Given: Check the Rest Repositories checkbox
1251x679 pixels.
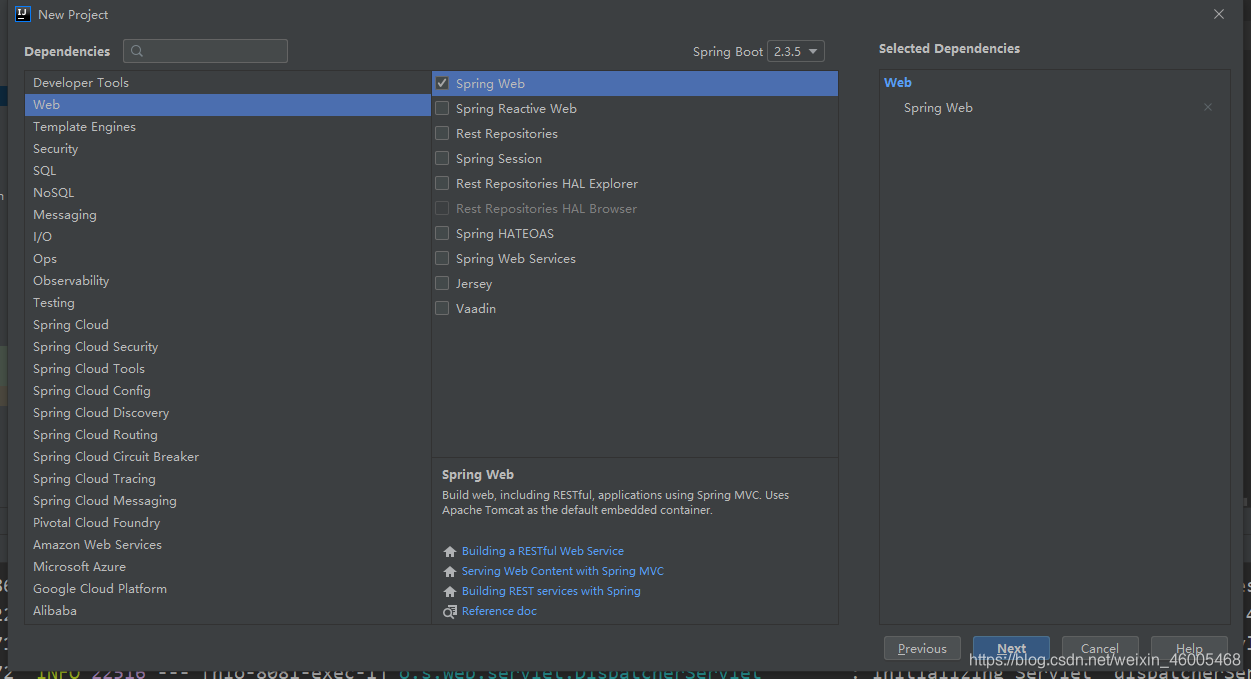Looking at the screenshot, I should 442,133.
